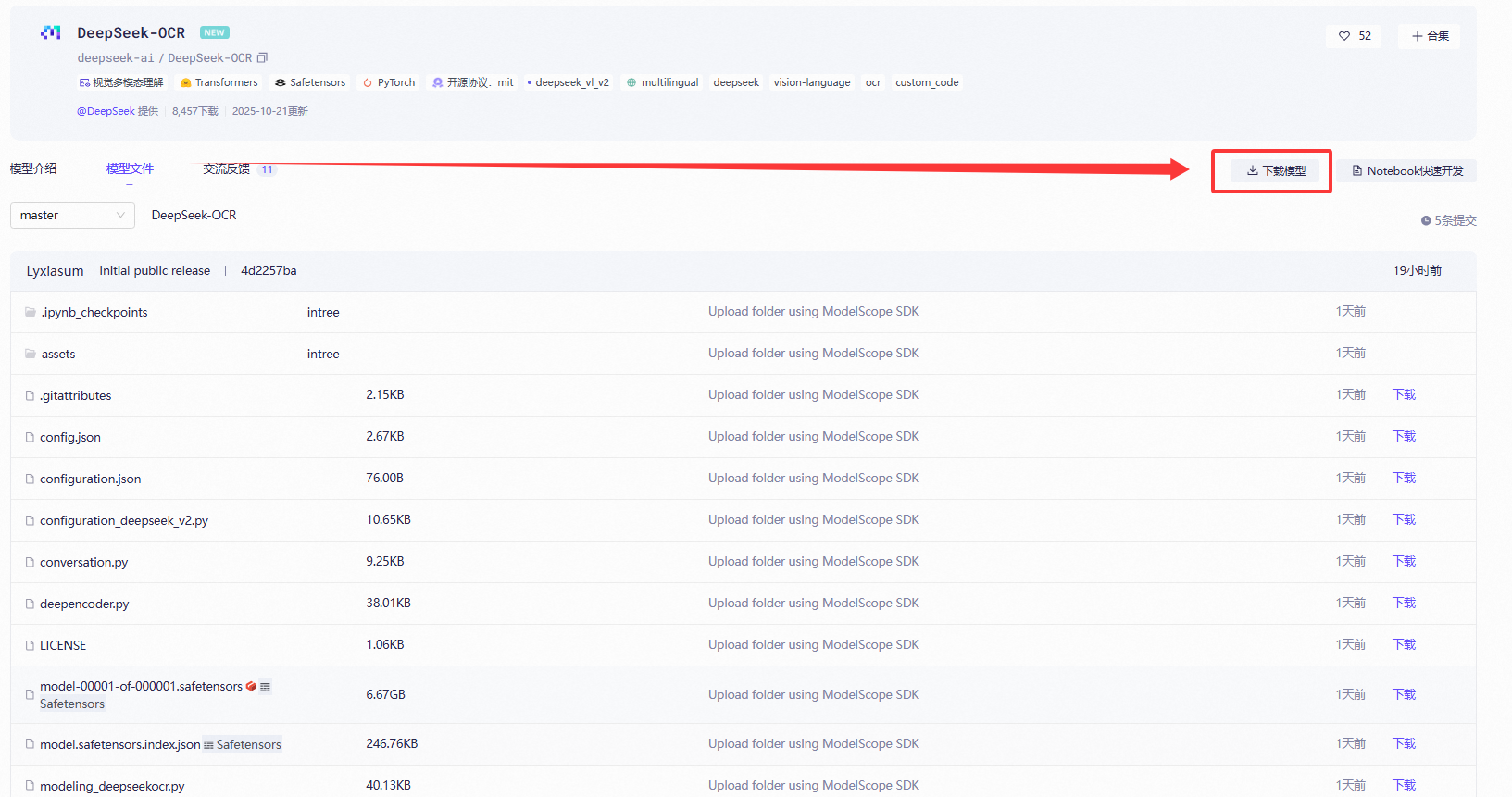Download conversation.py via 下载 link

click(1404, 561)
